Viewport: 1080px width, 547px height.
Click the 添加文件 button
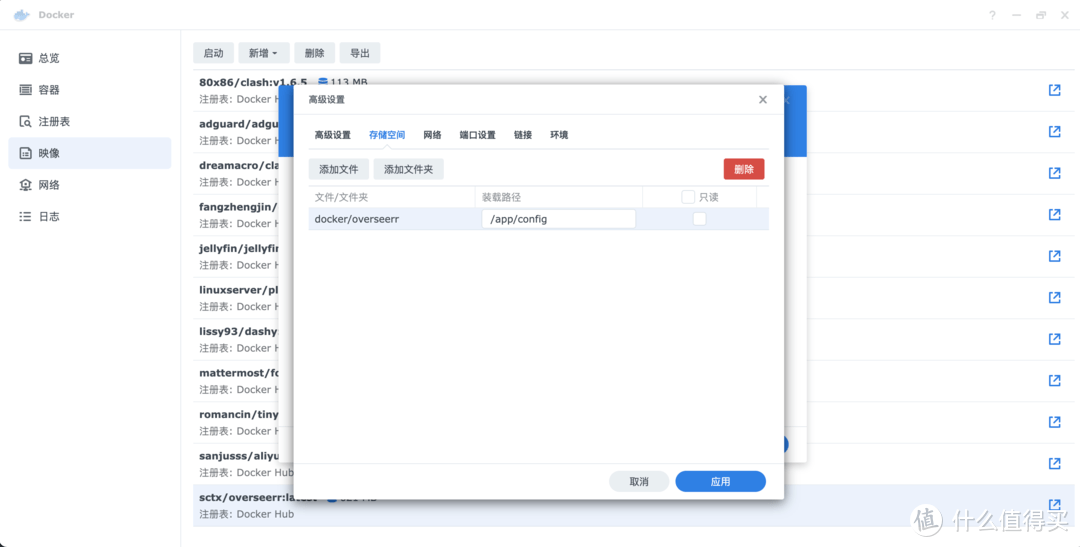click(x=339, y=169)
